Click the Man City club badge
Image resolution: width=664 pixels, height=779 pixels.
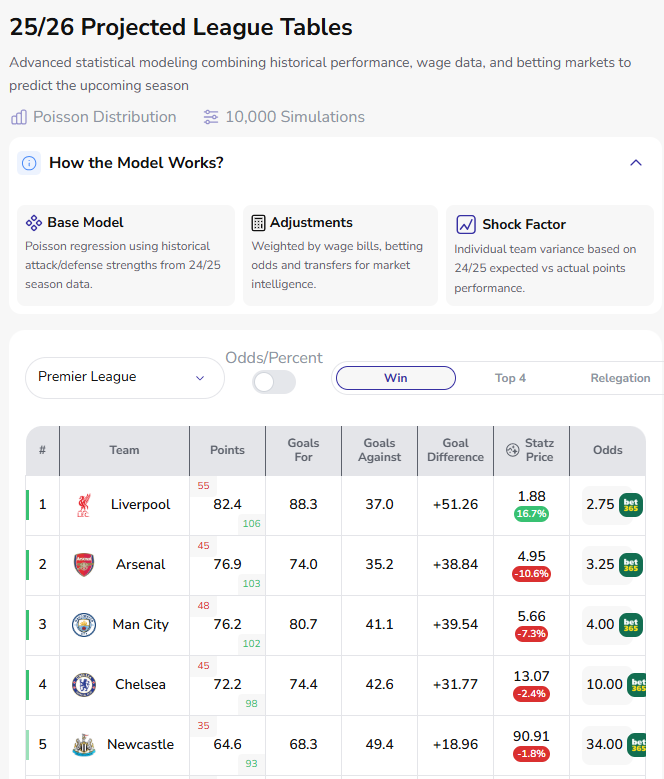[84, 625]
